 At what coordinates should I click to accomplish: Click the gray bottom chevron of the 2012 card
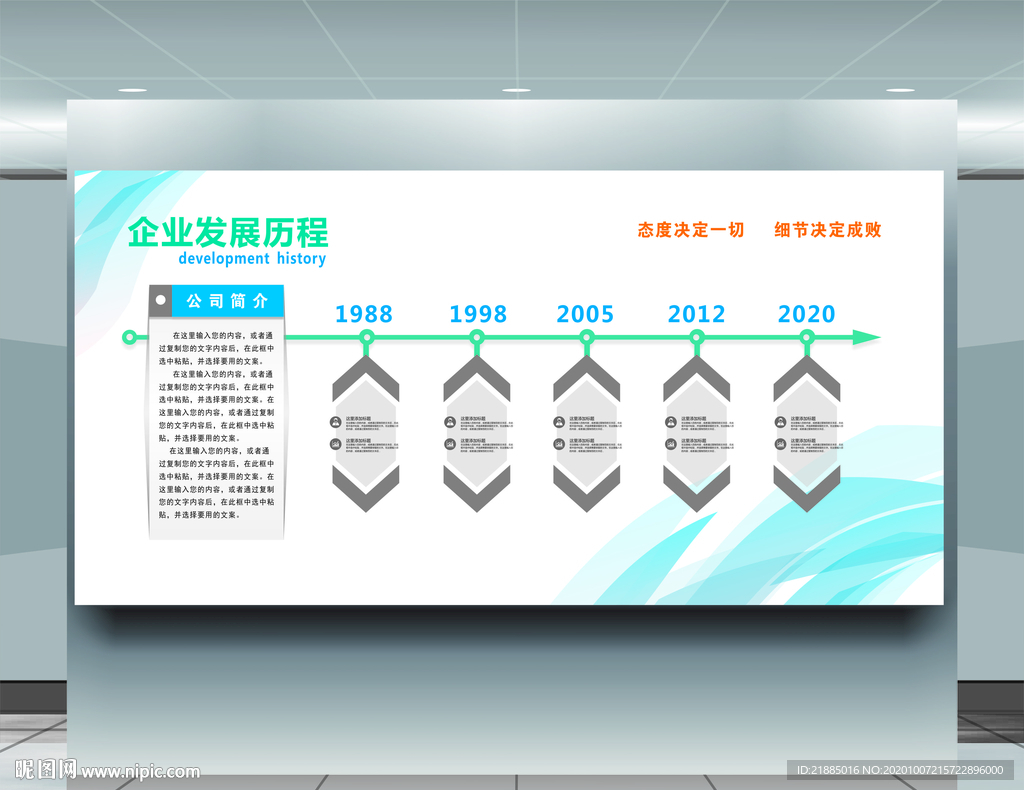point(697,489)
